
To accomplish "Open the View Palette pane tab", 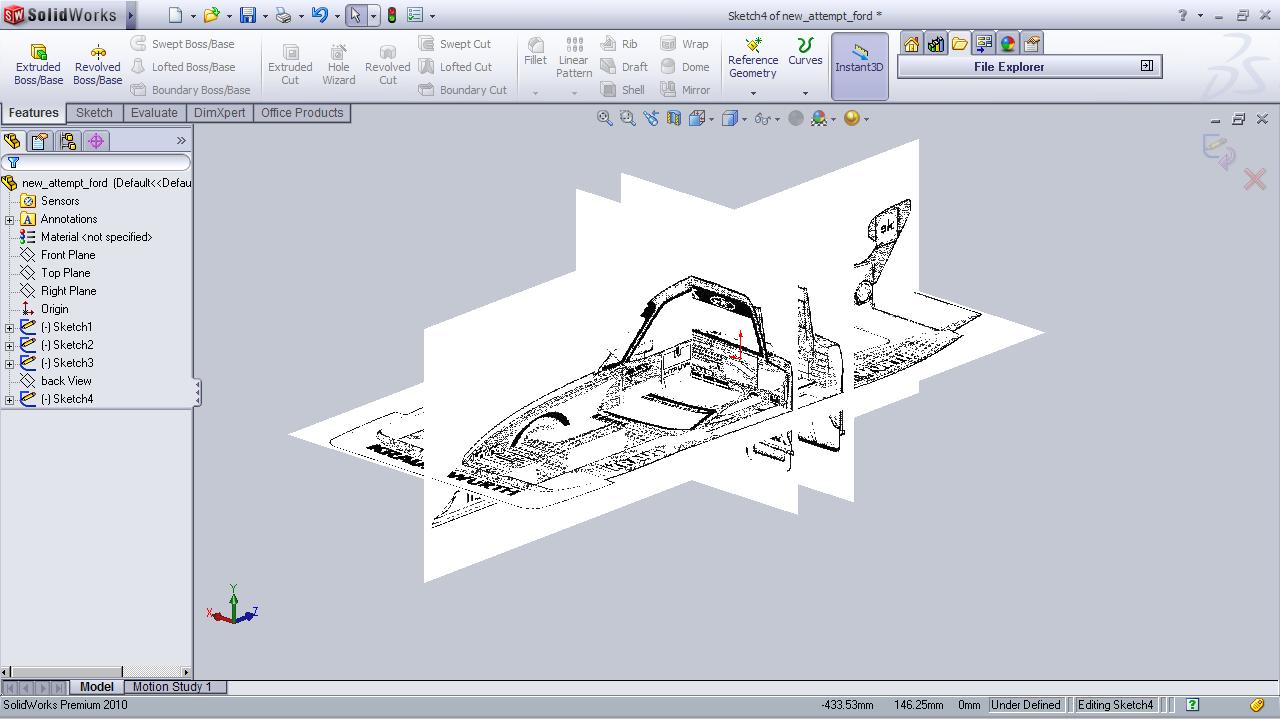I will 983,44.
